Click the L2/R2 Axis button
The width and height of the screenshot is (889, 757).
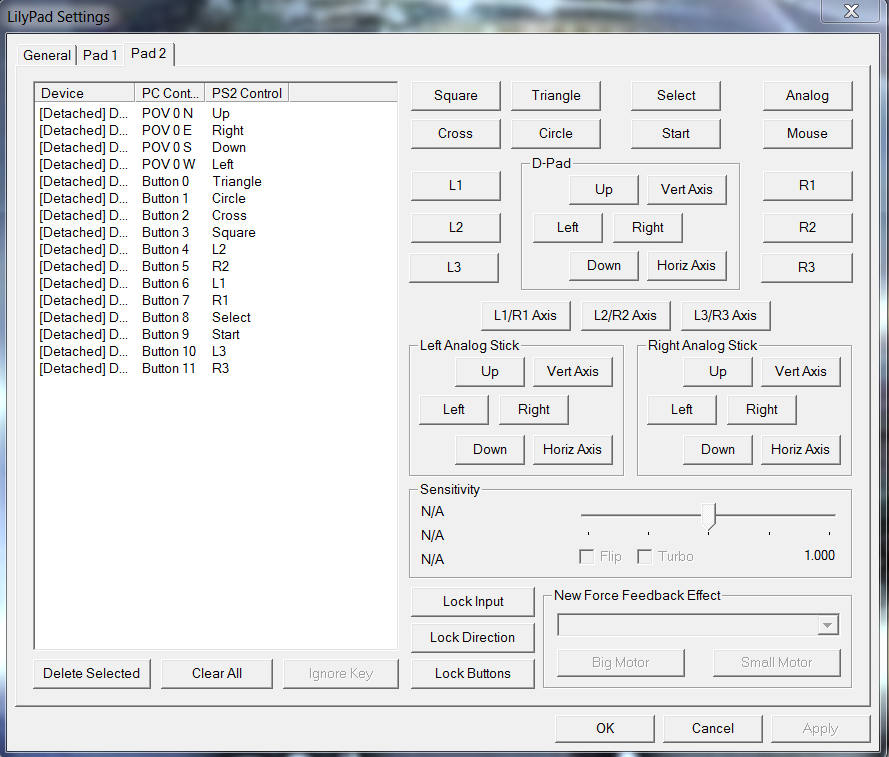[x=625, y=315]
